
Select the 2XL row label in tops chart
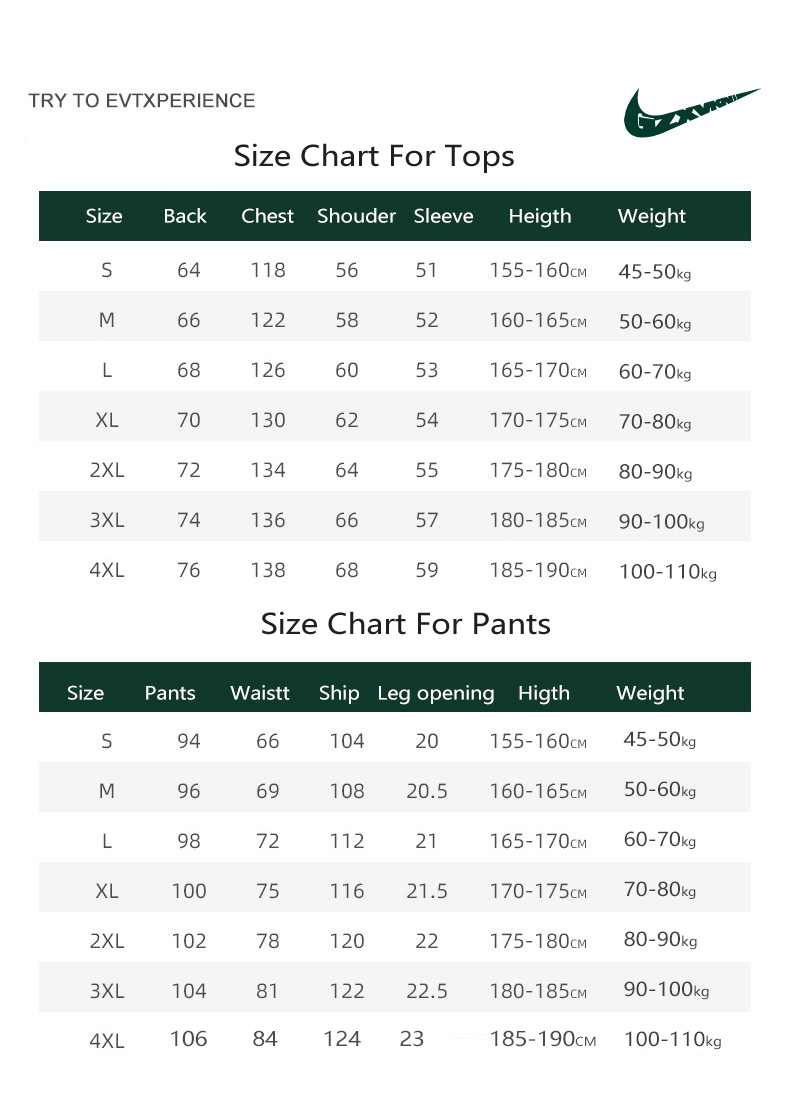[107, 470]
